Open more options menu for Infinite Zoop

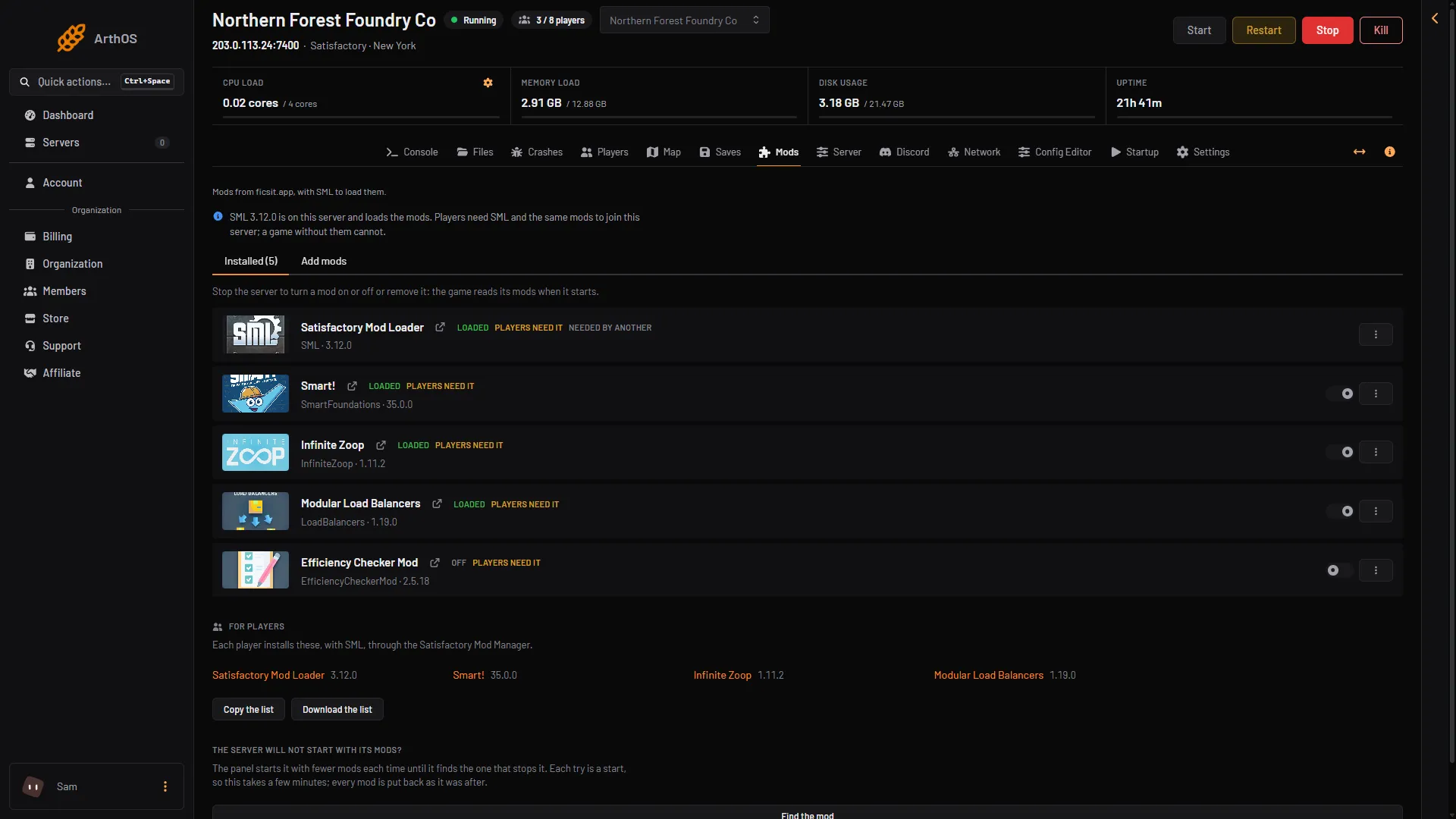point(1376,452)
